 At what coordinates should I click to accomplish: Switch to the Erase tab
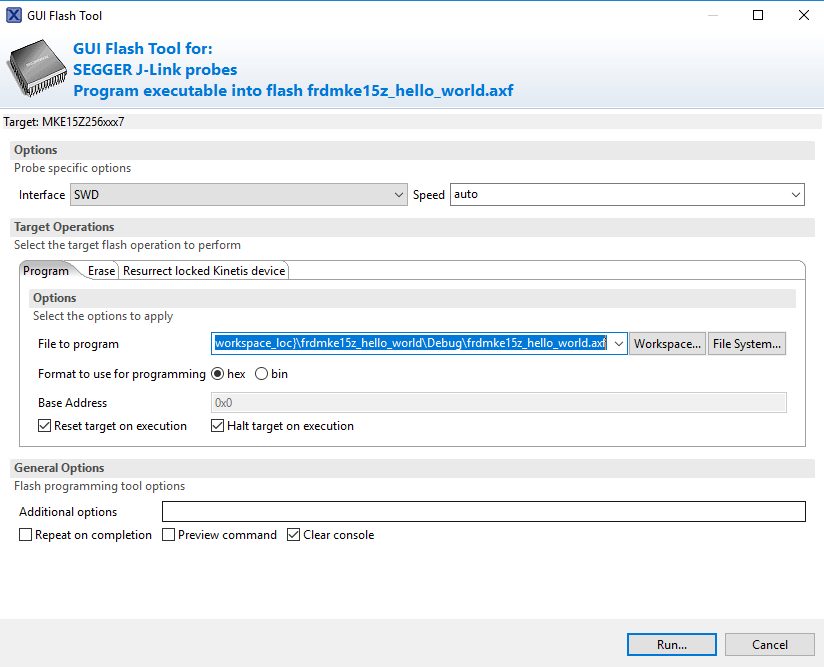(101, 271)
